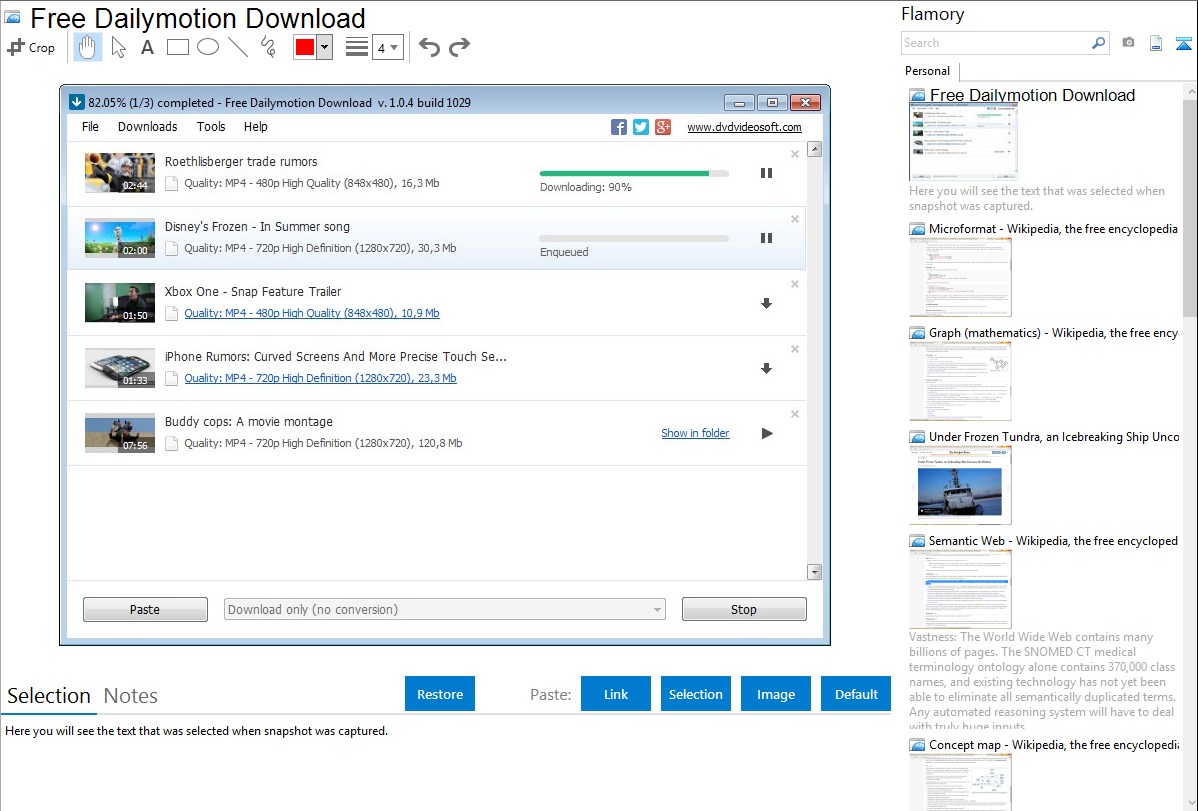The height and width of the screenshot is (811, 1198).
Task: Click the line thickness icon
Action: tap(357, 47)
